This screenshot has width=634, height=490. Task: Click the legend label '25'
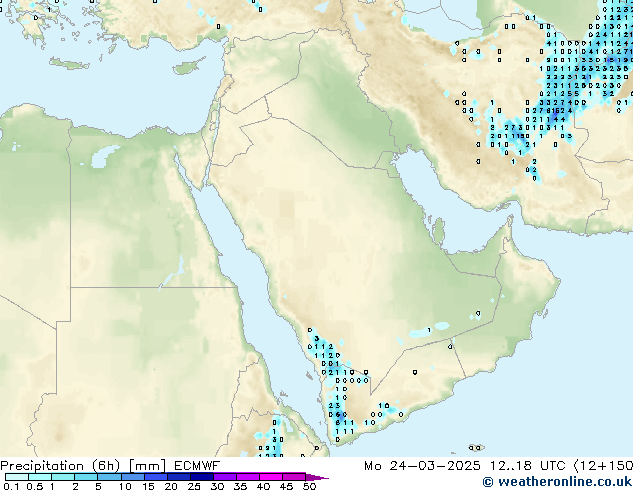click(194, 486)
